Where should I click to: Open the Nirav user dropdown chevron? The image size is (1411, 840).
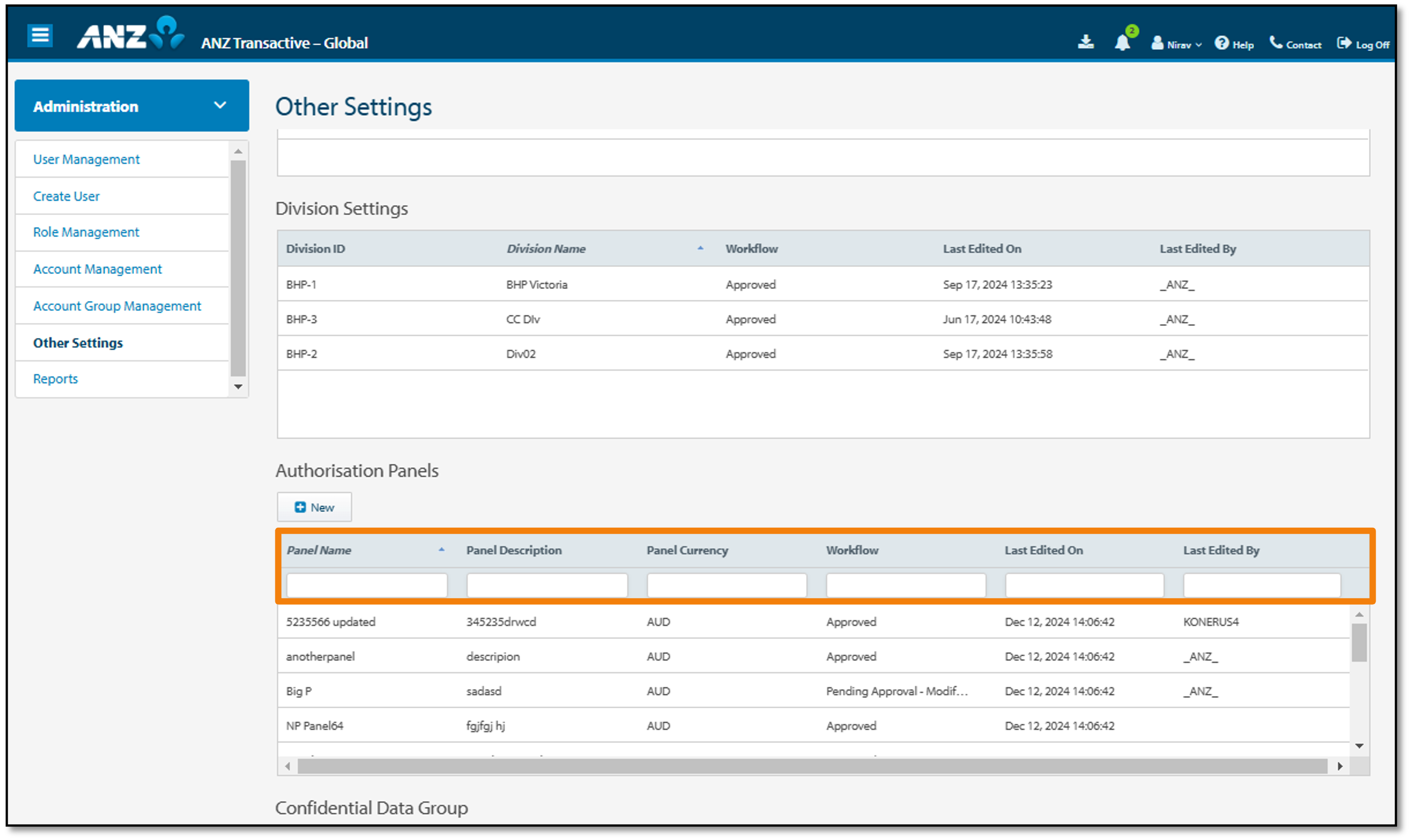coord(1200,45)
